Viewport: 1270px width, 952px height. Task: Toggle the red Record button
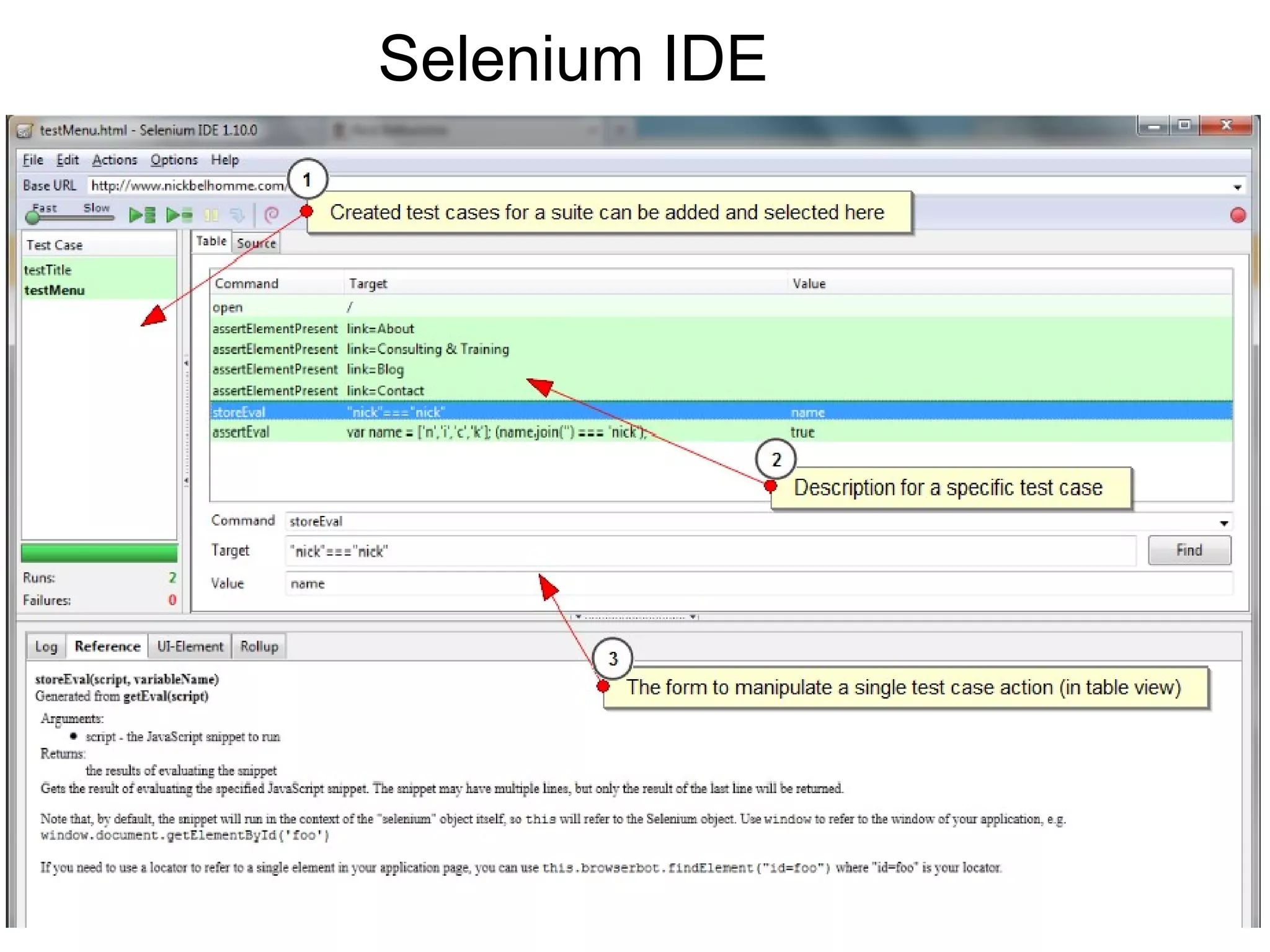pos(1237,215)
